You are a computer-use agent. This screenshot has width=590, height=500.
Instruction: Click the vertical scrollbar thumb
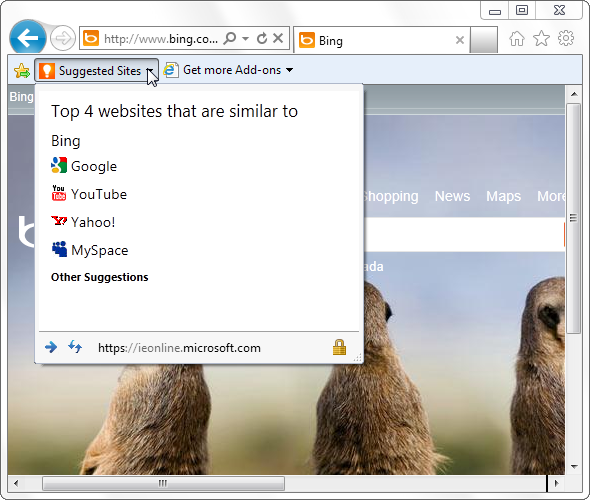[x=573, y=218]
